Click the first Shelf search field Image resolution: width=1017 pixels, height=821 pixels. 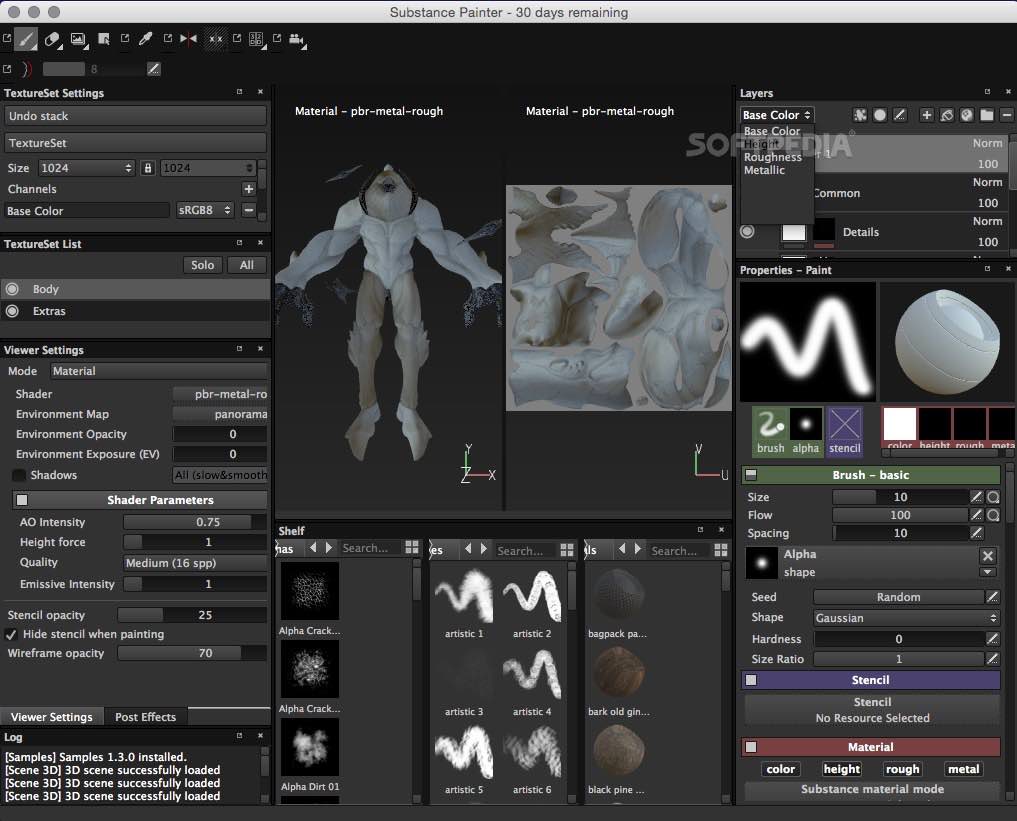pyautogui.click(x=369, y=548)
